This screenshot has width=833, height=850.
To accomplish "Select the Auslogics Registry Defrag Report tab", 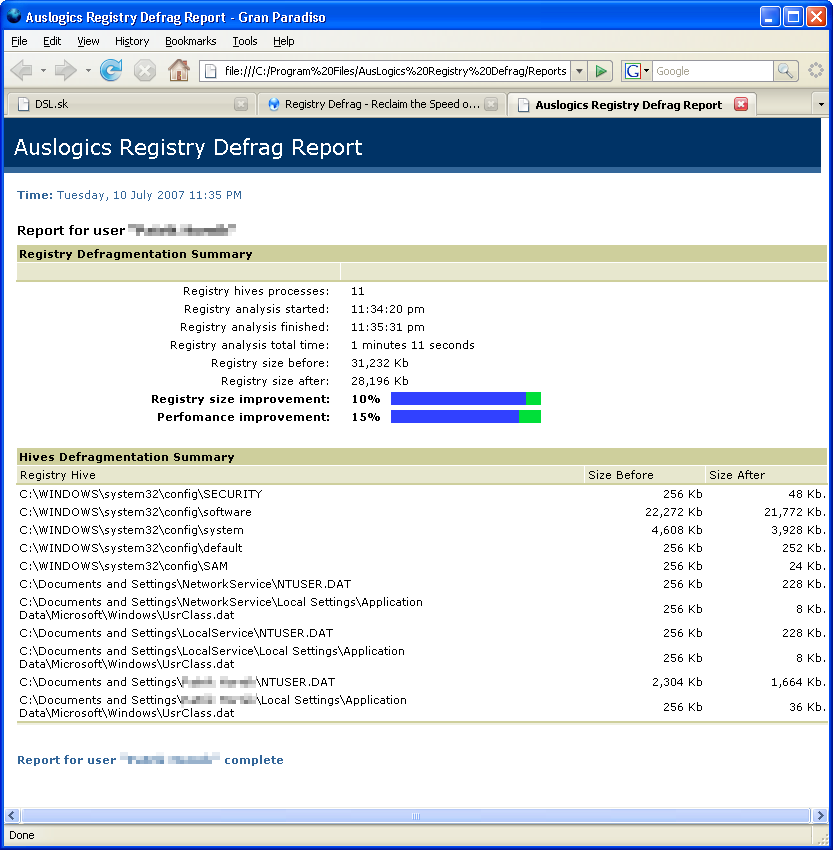I will pyautogui.click(x=631, y=105).
